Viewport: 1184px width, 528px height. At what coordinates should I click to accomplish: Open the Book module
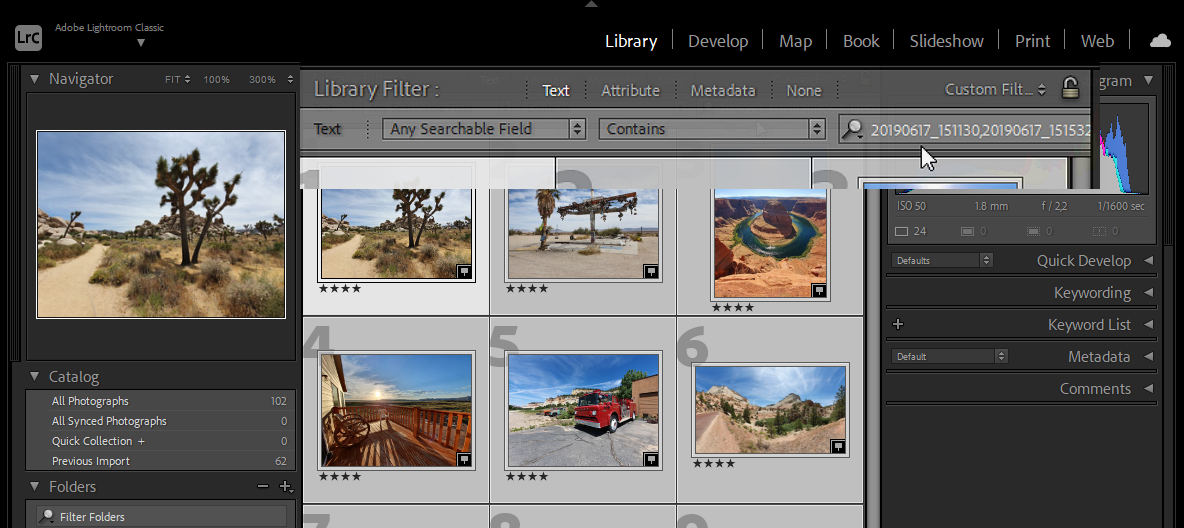861,41
